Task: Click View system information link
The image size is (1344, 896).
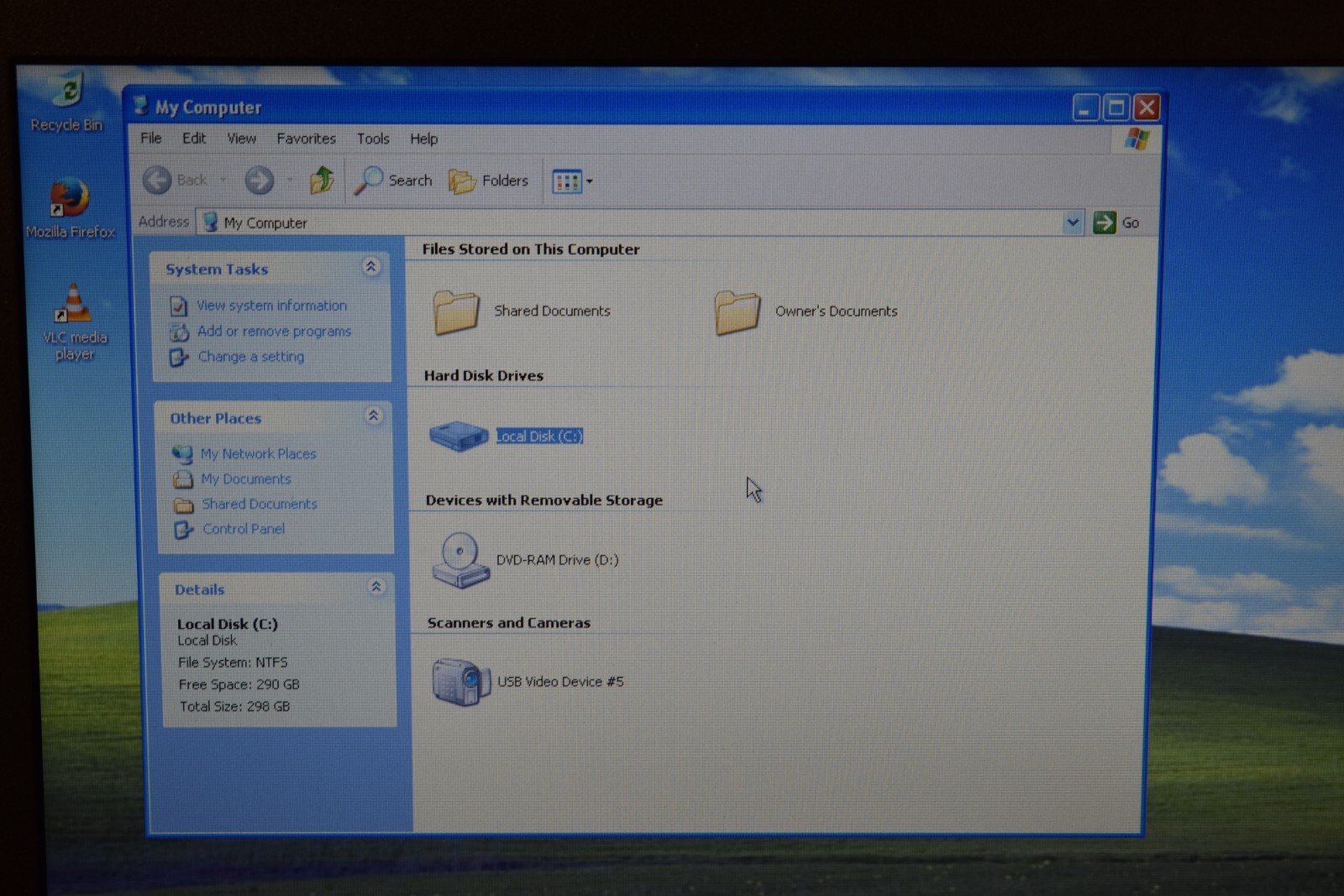Action: [x=271, y=306]
